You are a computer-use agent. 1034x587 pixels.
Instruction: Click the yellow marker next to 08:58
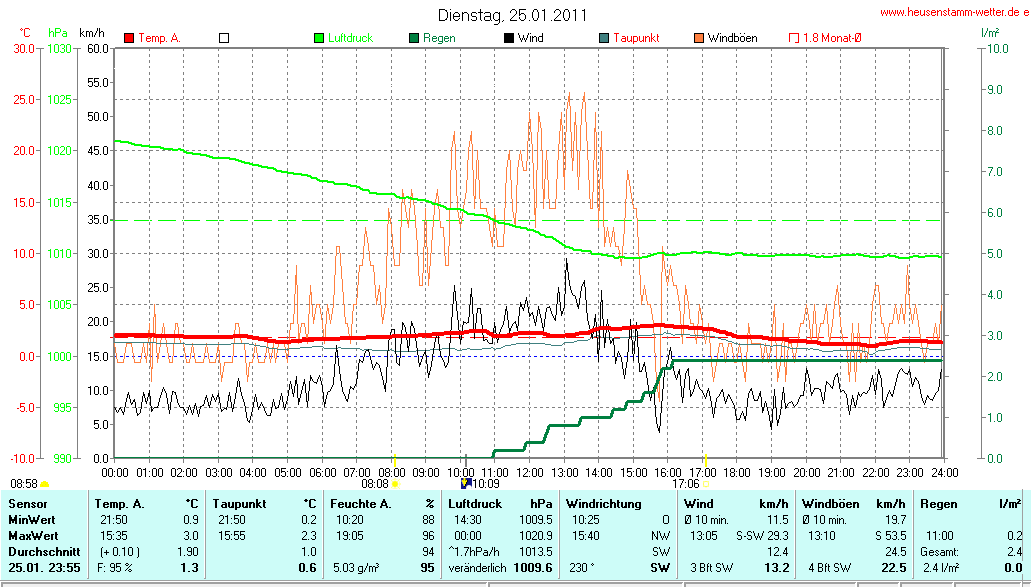tap(44, 484)
